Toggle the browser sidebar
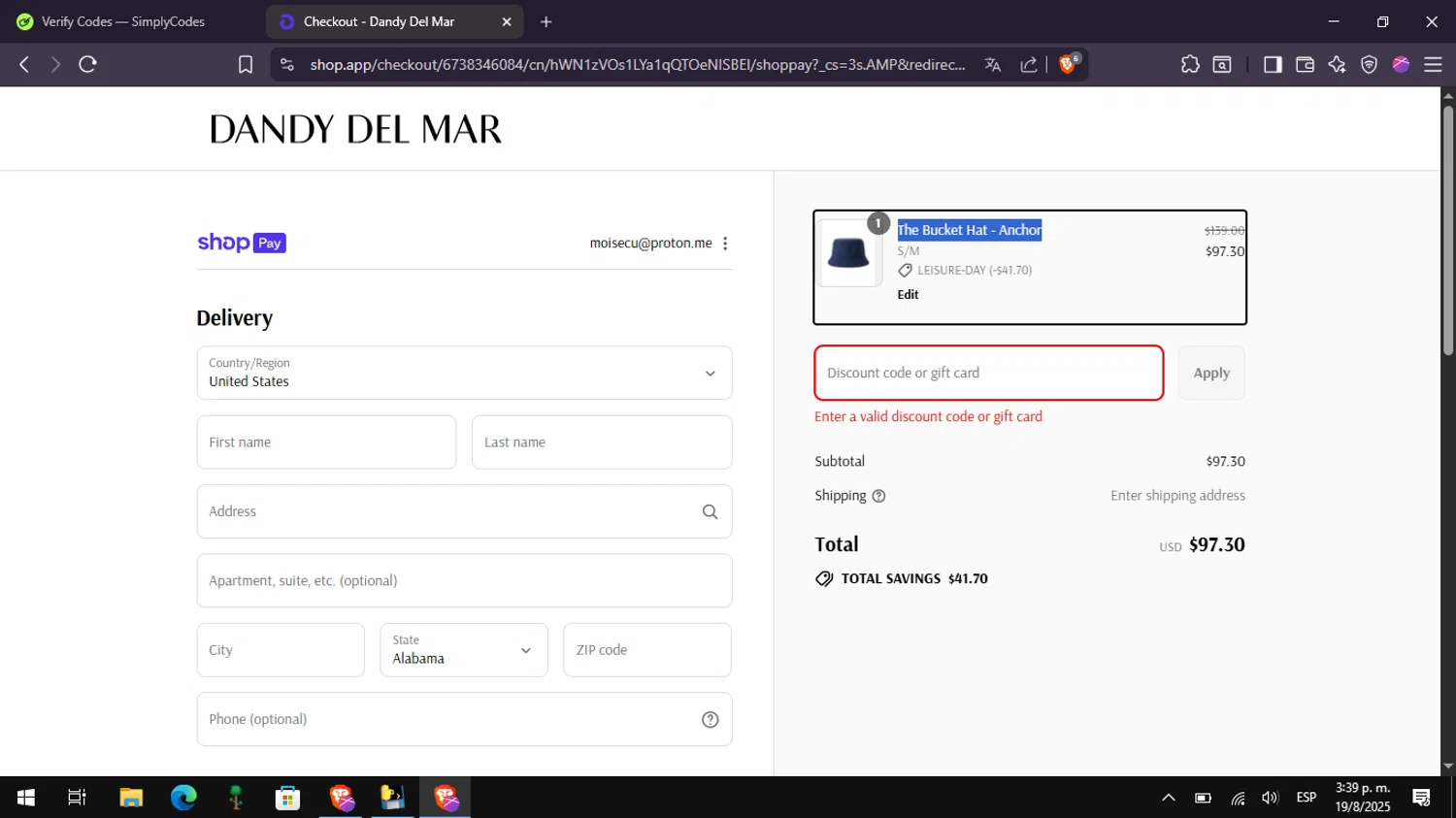This screenshot has width=1456, height=818. click(x=1273, y=64)
